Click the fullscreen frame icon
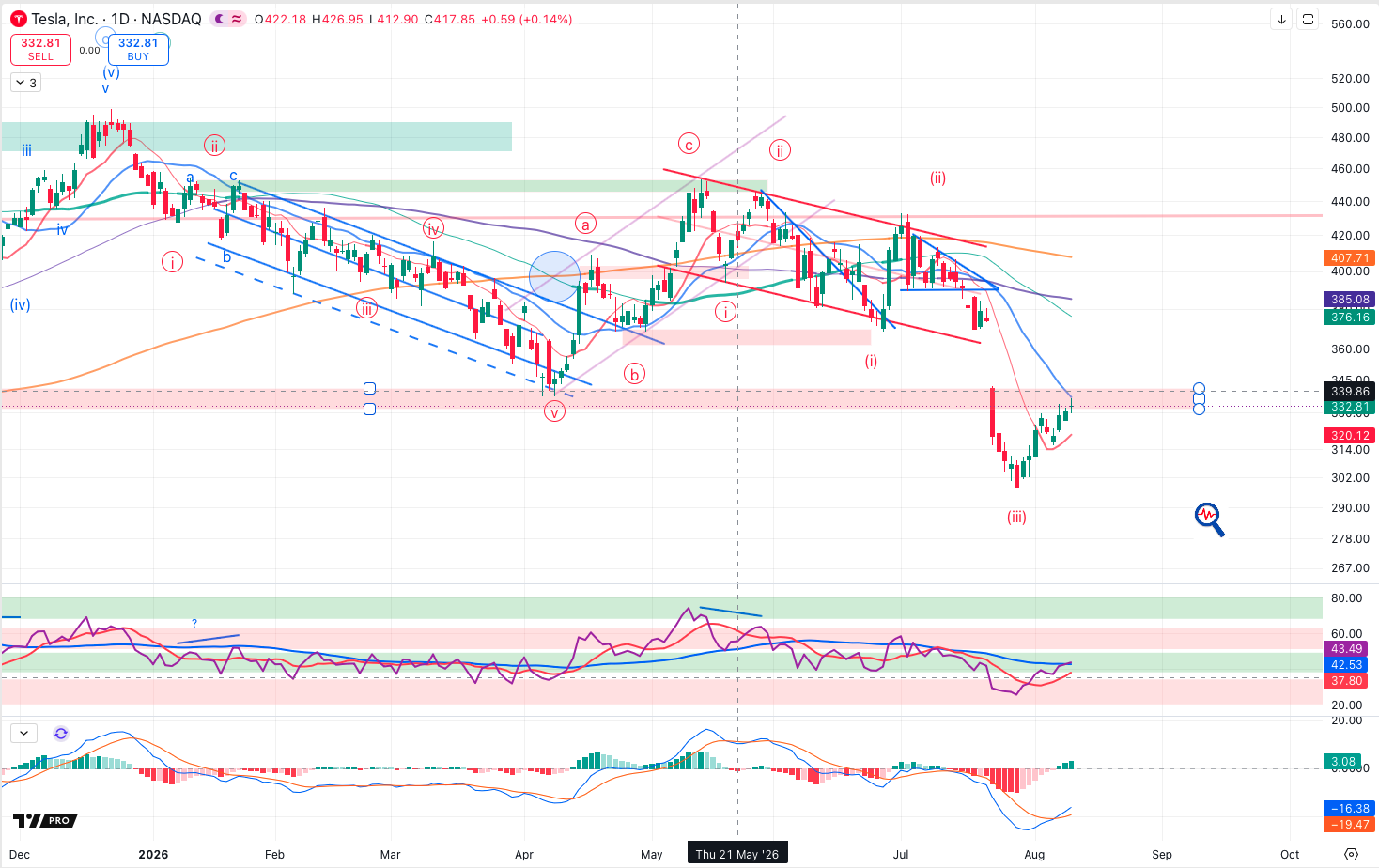The width and height of the screenshot is (1379, 868). pyautogui.click(x=1308, y=19)
